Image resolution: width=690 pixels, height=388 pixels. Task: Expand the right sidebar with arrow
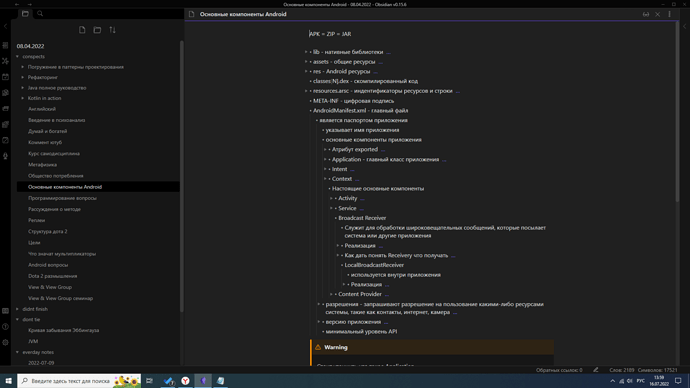pos(684,26)
